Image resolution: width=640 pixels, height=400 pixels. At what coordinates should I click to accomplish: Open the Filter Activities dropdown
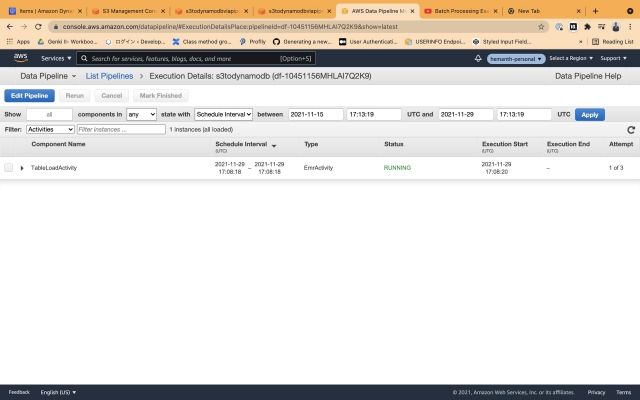(x=50, y=129)
